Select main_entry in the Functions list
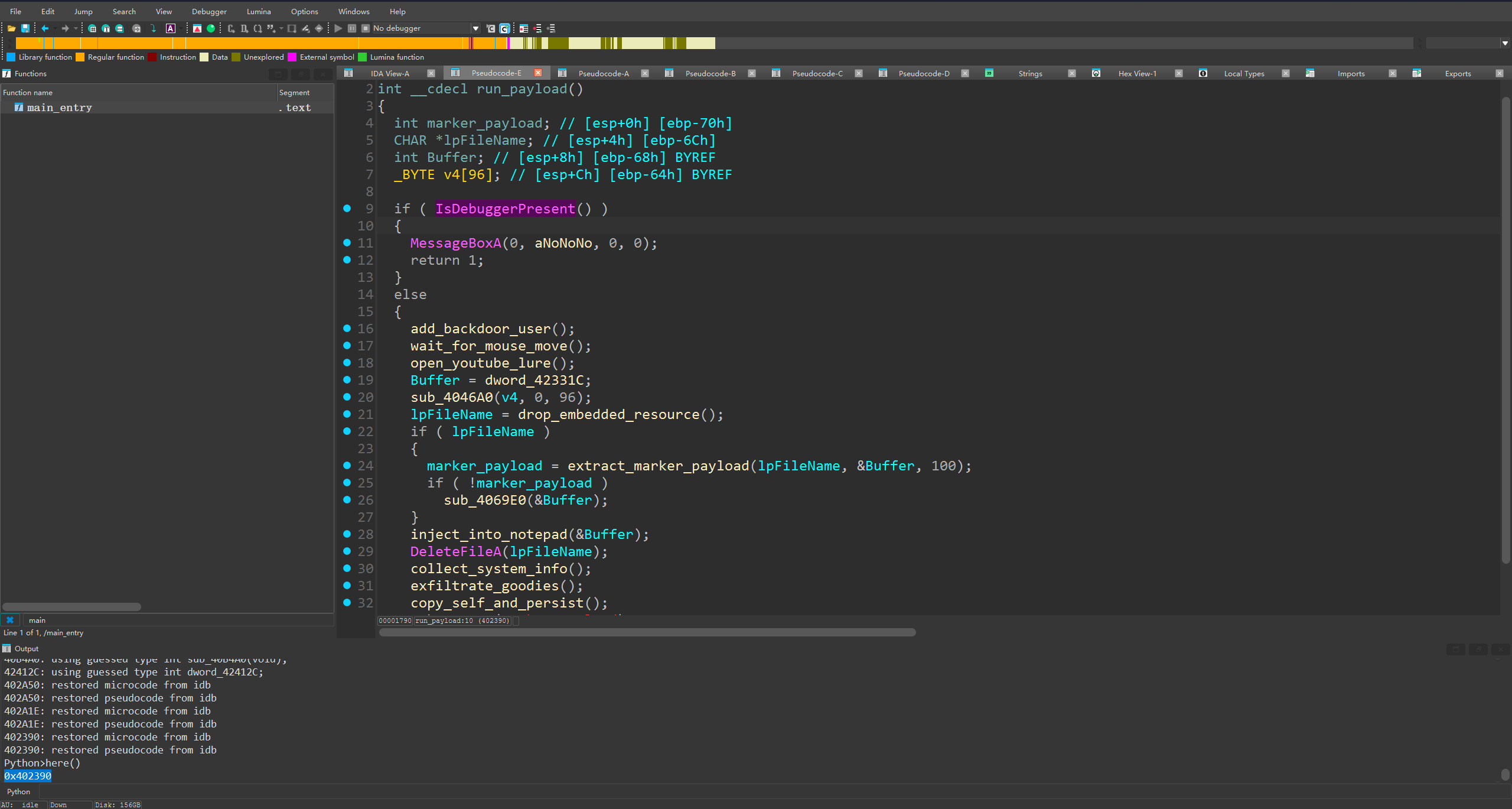This screenshot has height=809, width=1512. pos(167,108)
